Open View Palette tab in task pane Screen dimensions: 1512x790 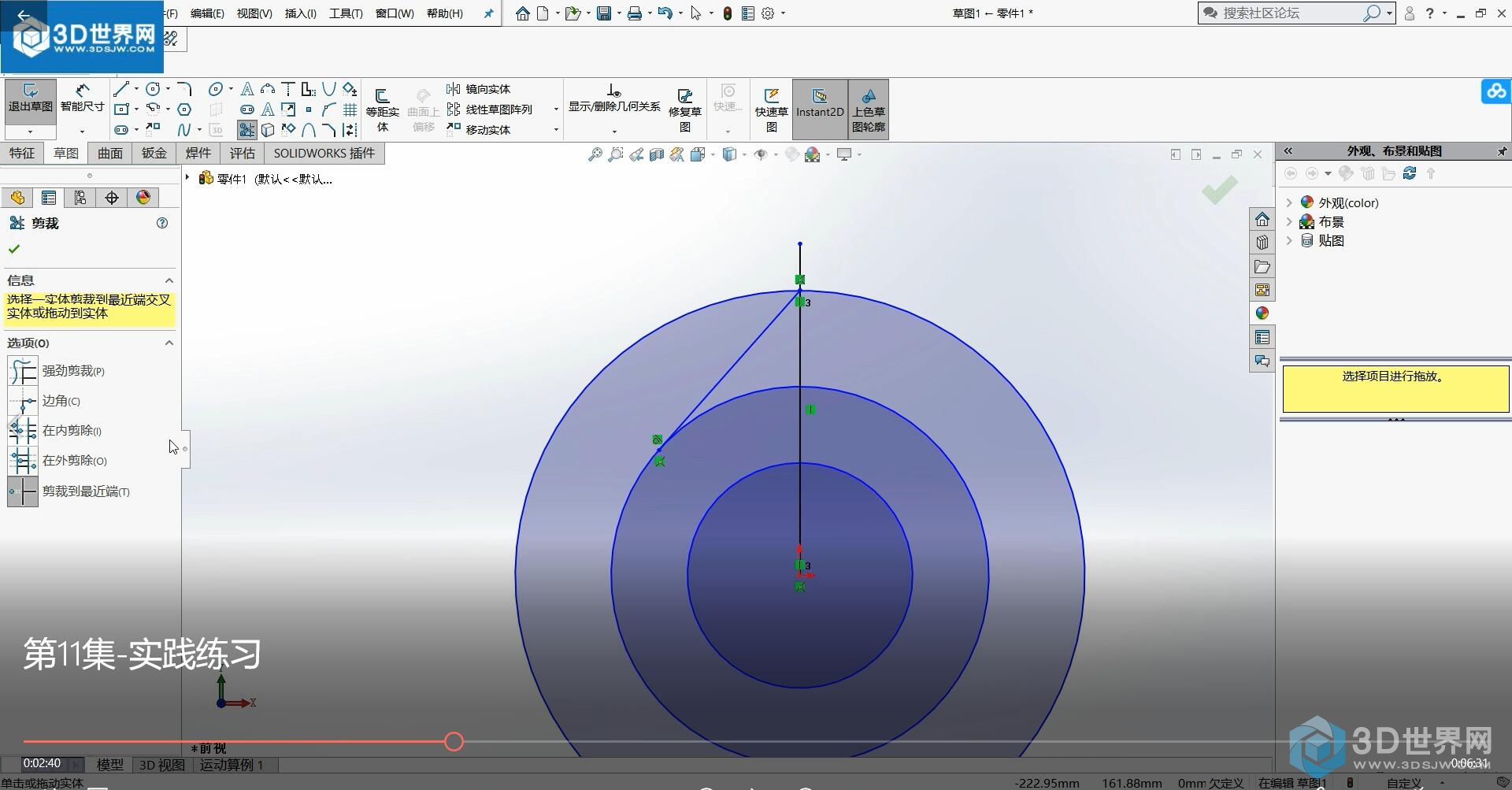point(1262,290)
